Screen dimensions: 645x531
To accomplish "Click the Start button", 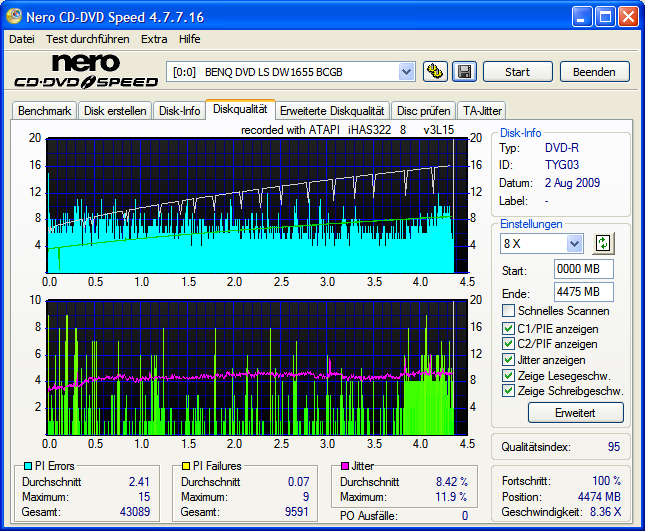I will (517, 72).
